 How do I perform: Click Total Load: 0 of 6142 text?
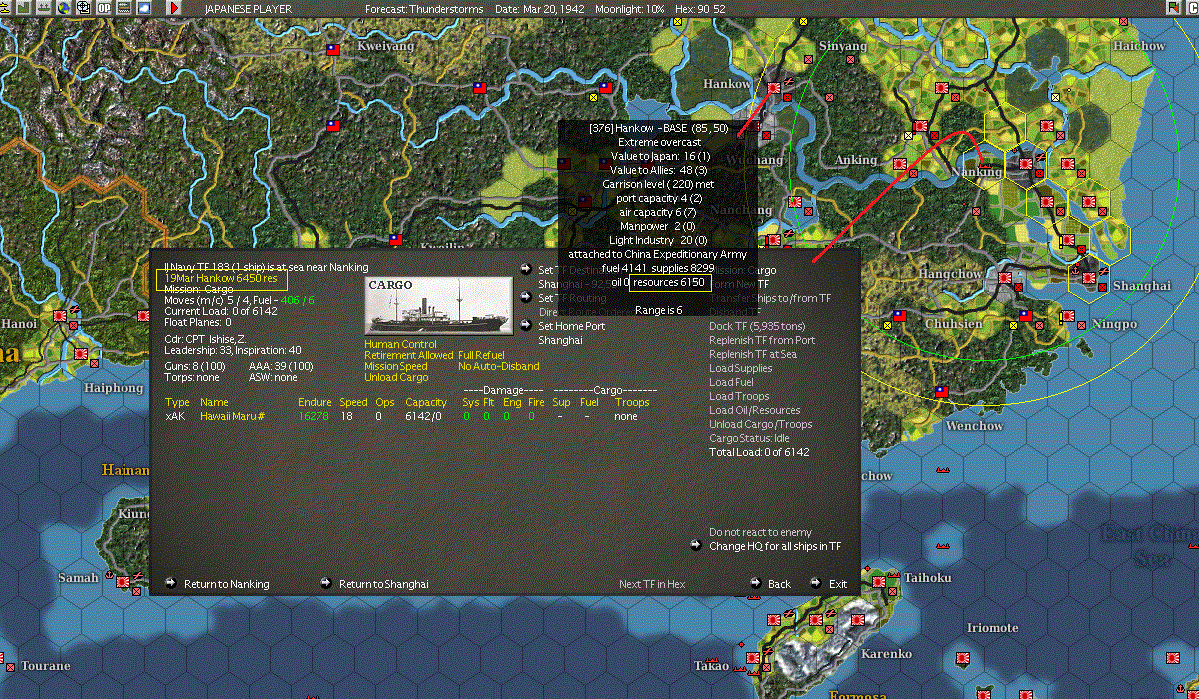pyautogui.click(x=759, y=452)
